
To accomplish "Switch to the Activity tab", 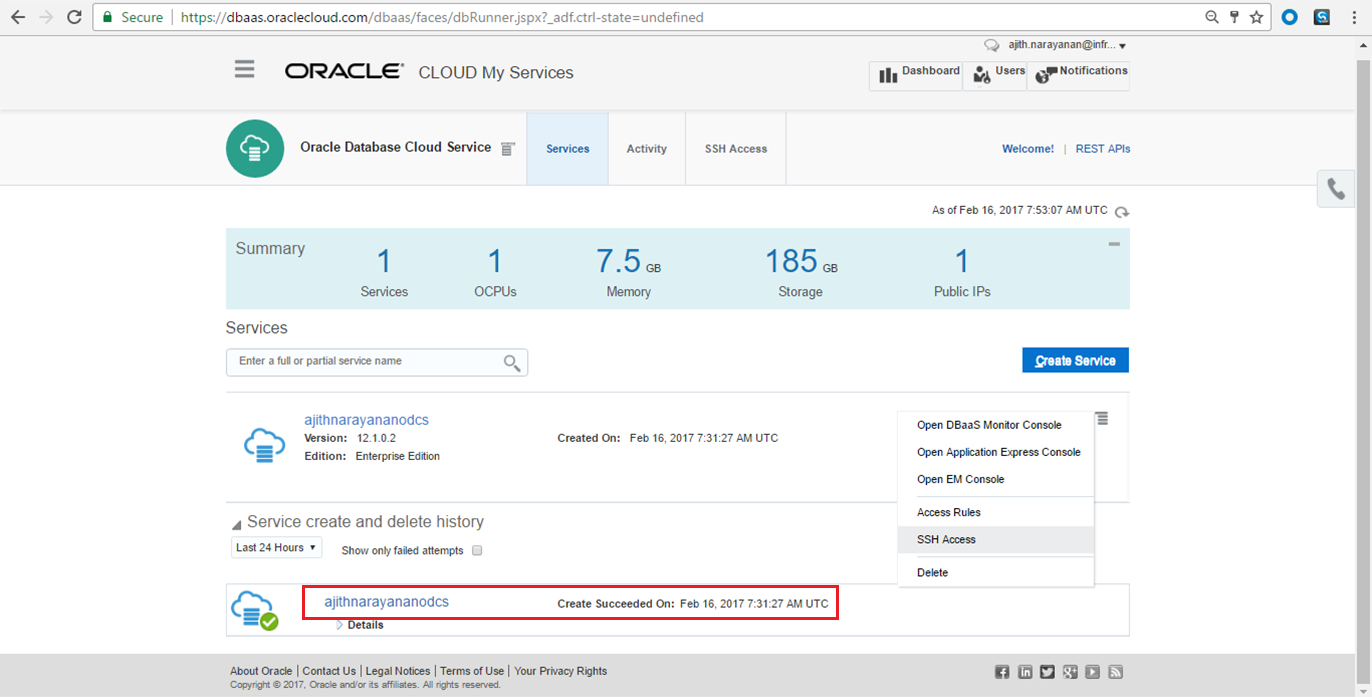I will [646, 149].
